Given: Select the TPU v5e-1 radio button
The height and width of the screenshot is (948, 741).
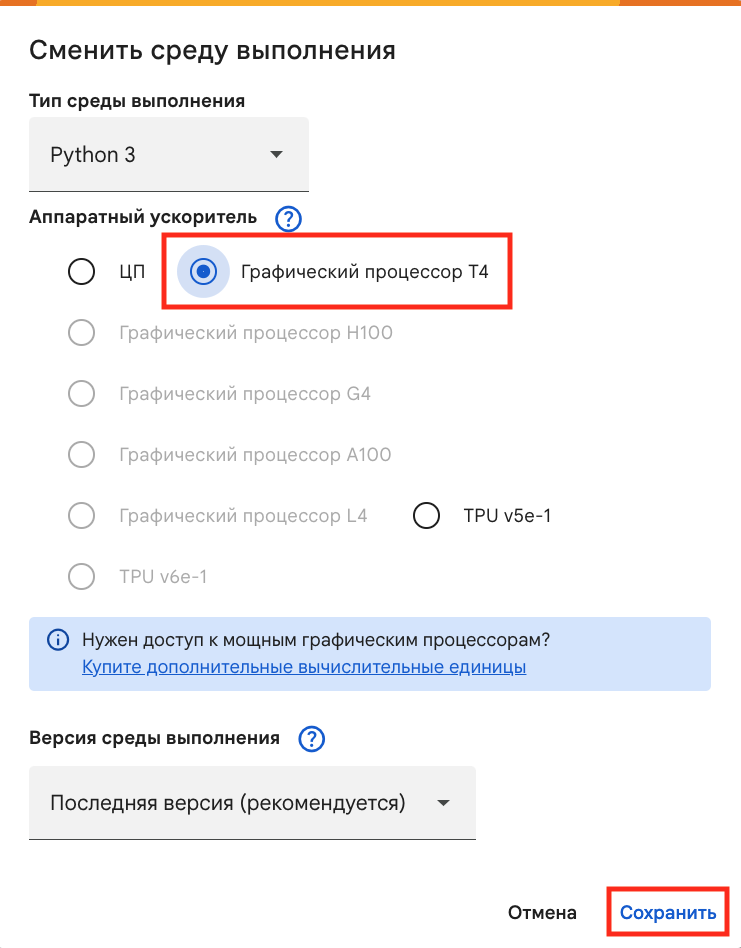Looking at the screenshot, I should tap(426, 515).
